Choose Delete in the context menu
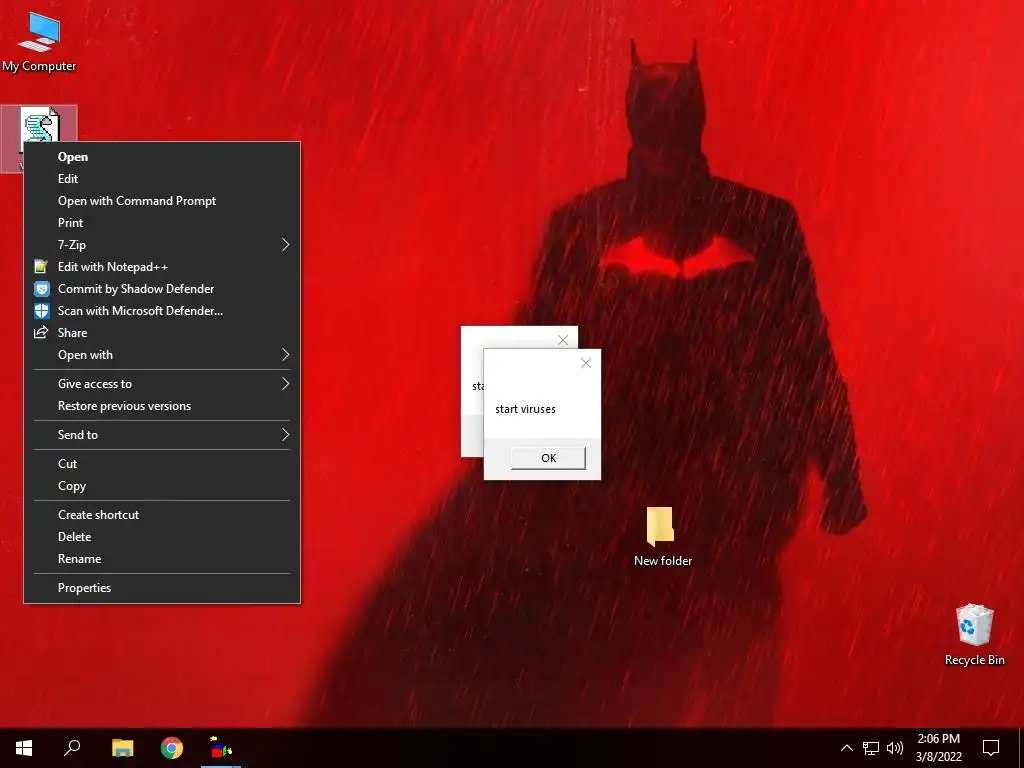 tap(162, 537)
